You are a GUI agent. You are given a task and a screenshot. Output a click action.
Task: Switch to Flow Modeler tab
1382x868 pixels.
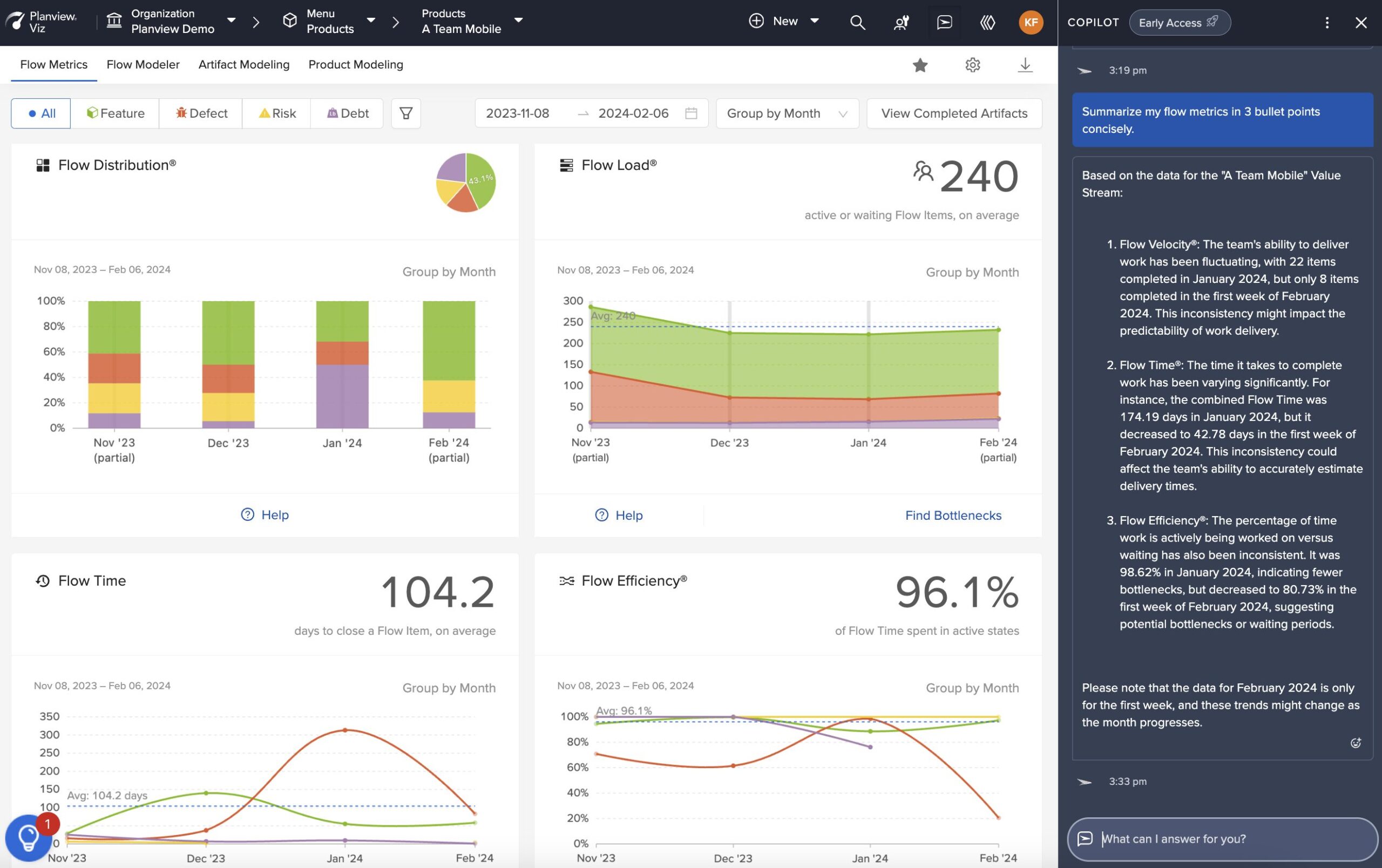tap(143, 65)
